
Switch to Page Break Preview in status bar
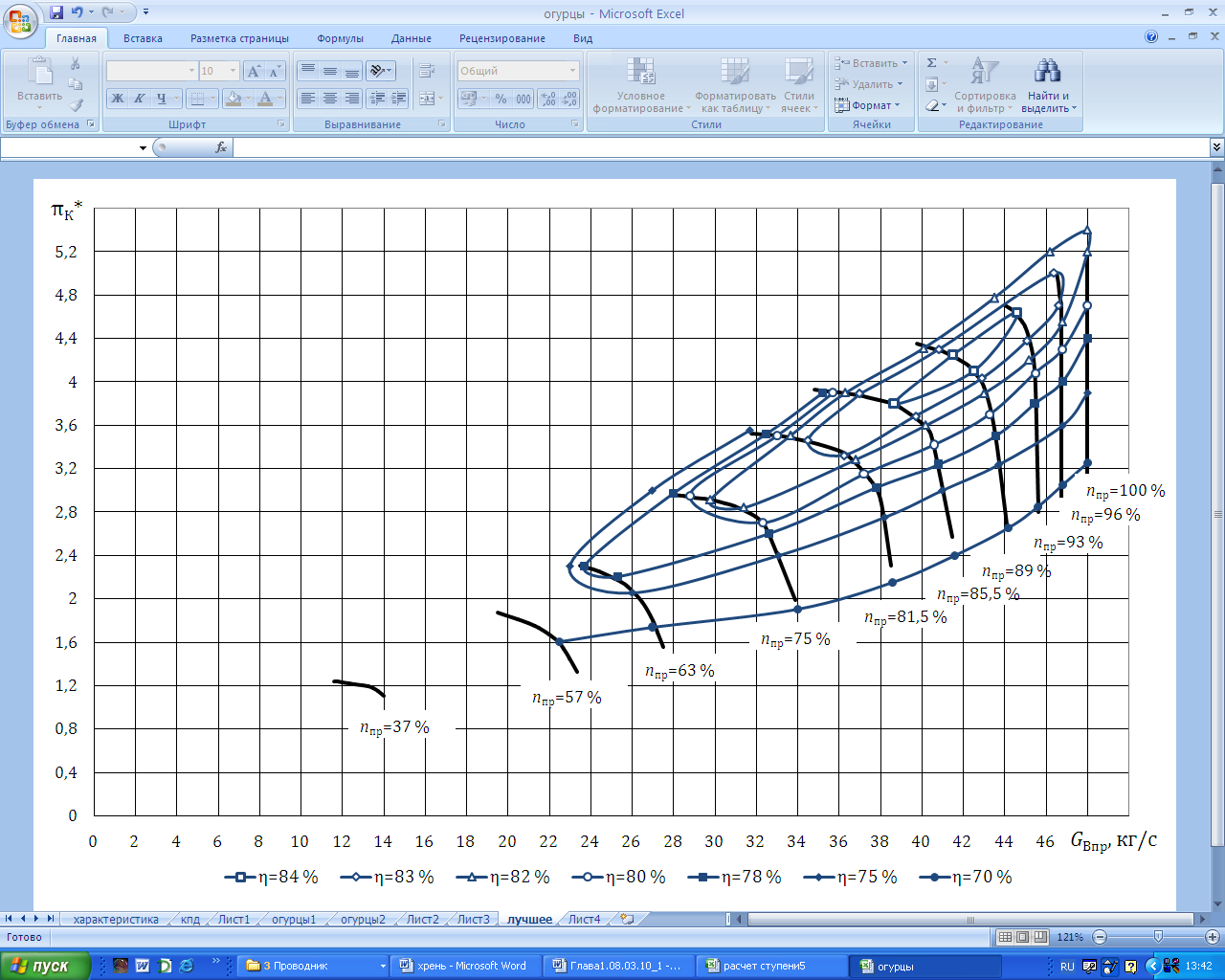click(1041, 937)
